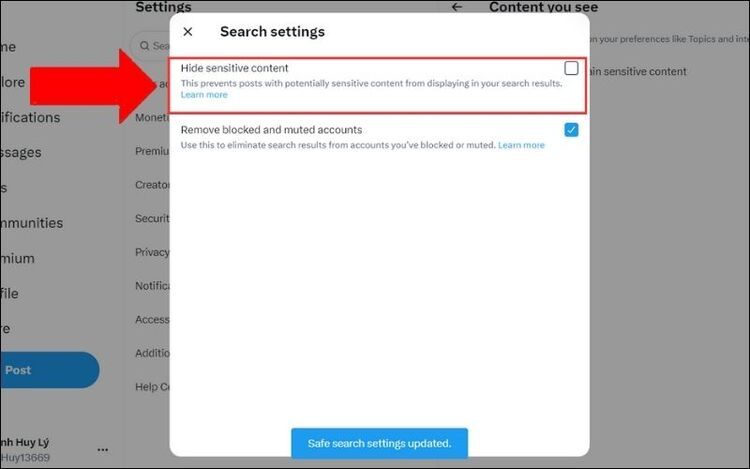This screenshot has height=469, width=750.
Task: Dismiss the Safe search settings updated toast
Action: (x=379, y=443)
